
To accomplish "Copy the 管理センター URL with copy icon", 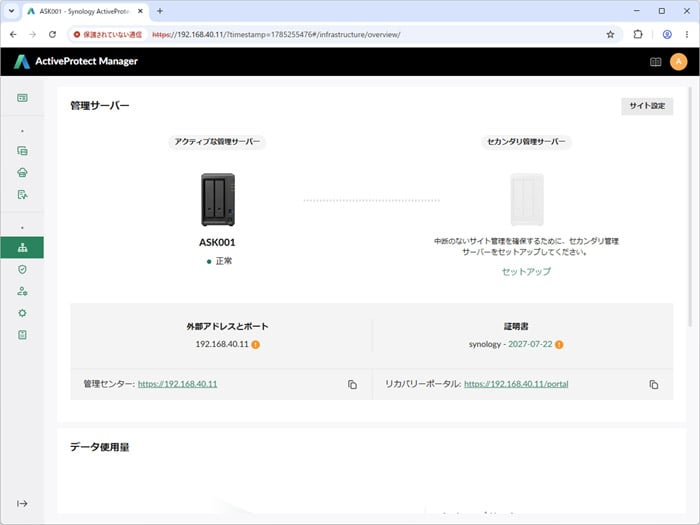I will [x=352, y=384].
